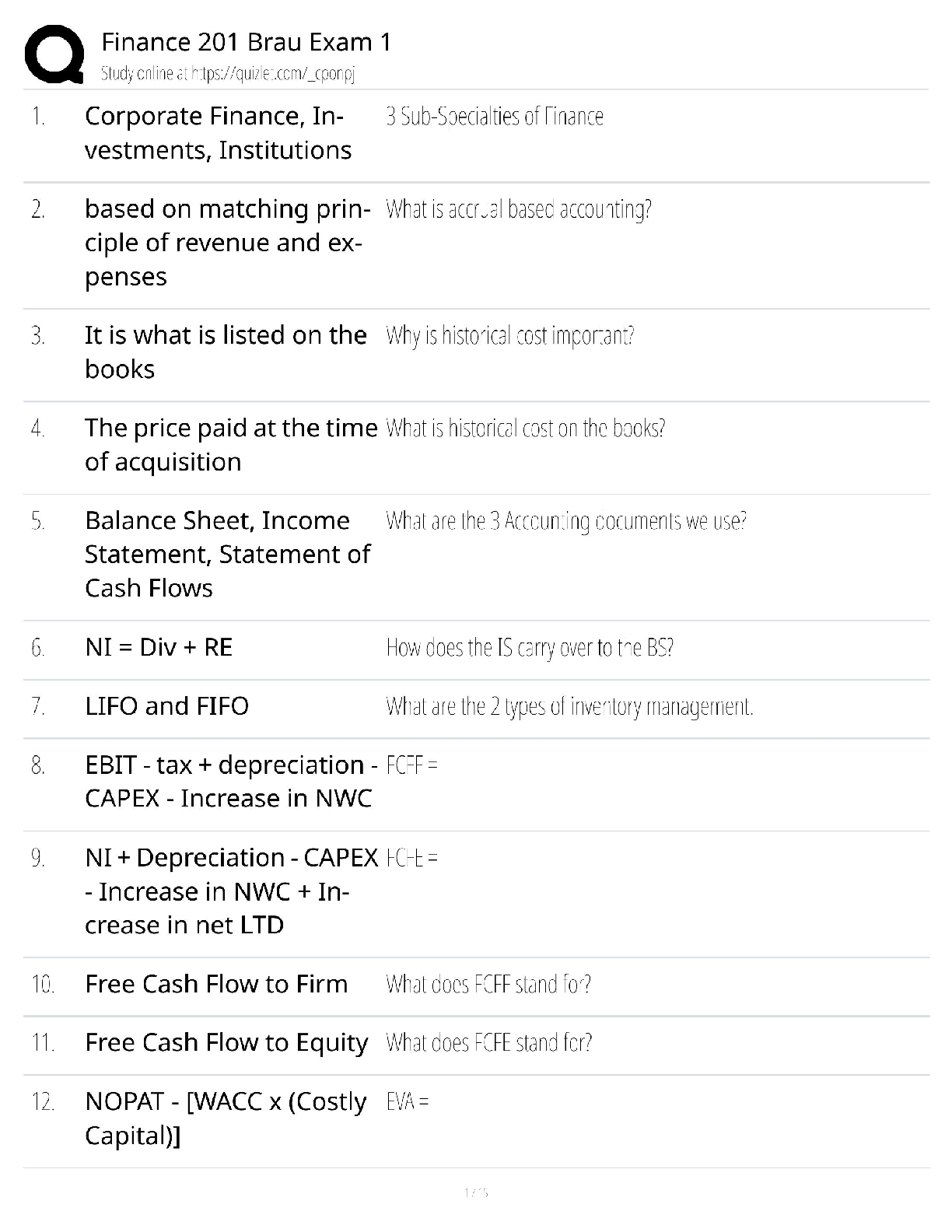
Task: Click the page number indicator at bottom
Action: (475, 1192)
